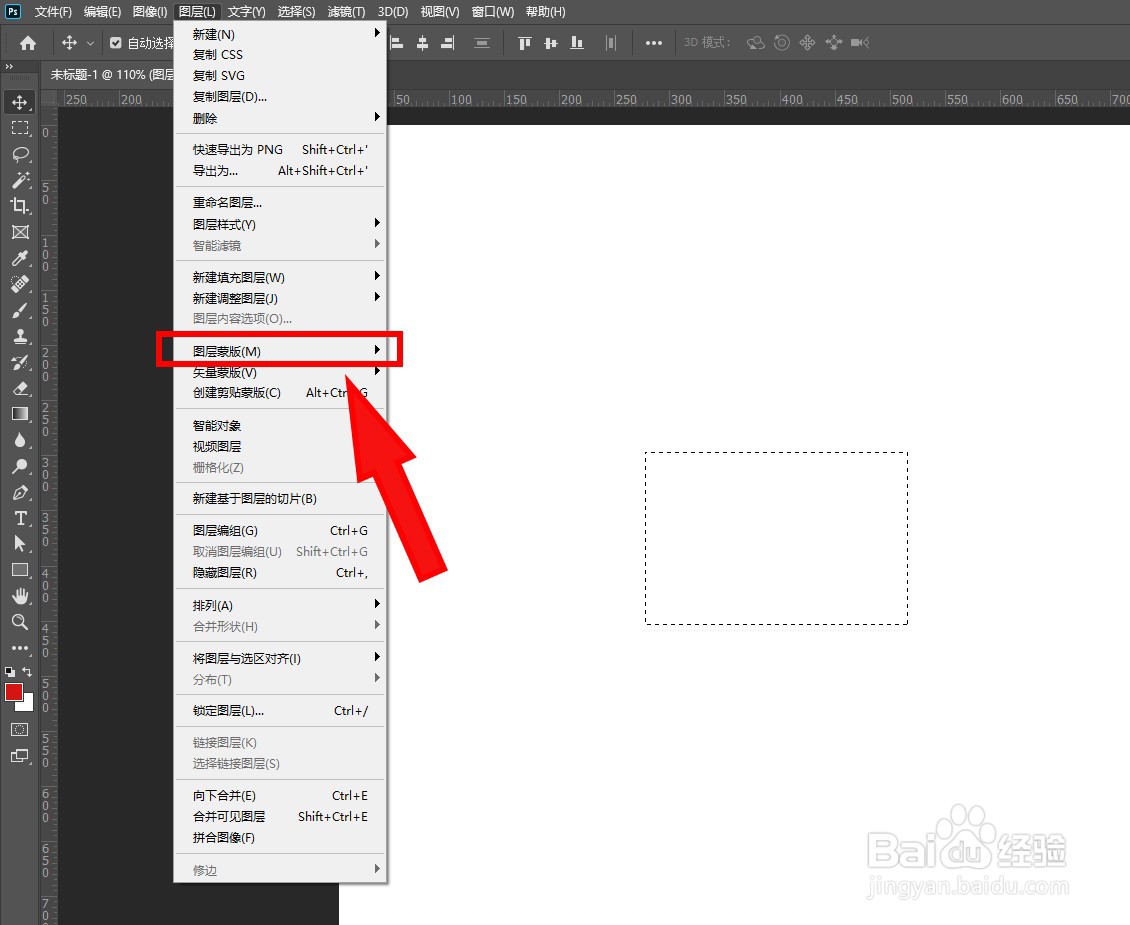This screenshot has height=925, width=1130.
Task: Select the Frame tool
Action: 19,232
